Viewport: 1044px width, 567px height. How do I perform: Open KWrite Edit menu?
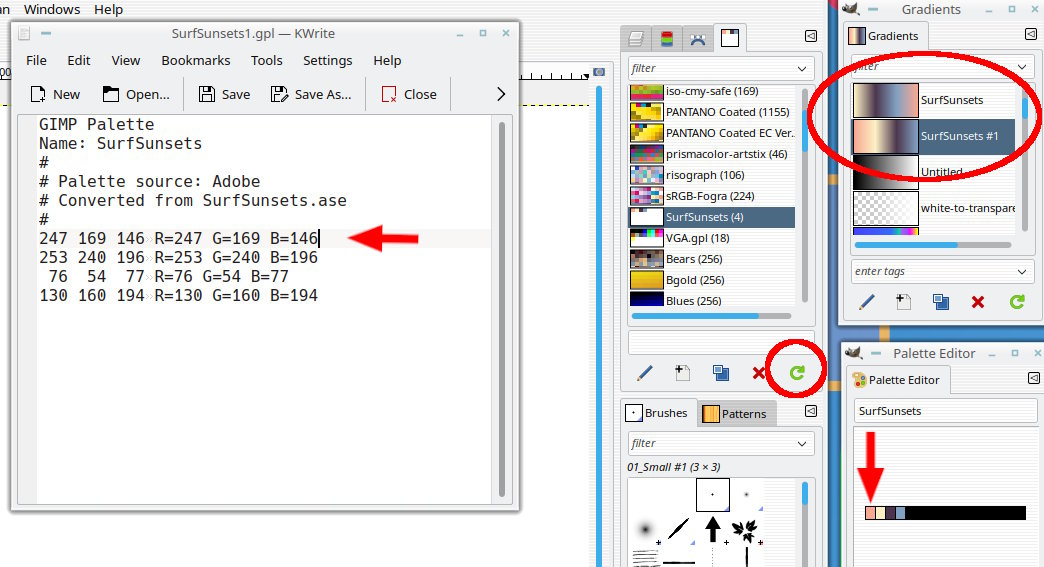79,61
